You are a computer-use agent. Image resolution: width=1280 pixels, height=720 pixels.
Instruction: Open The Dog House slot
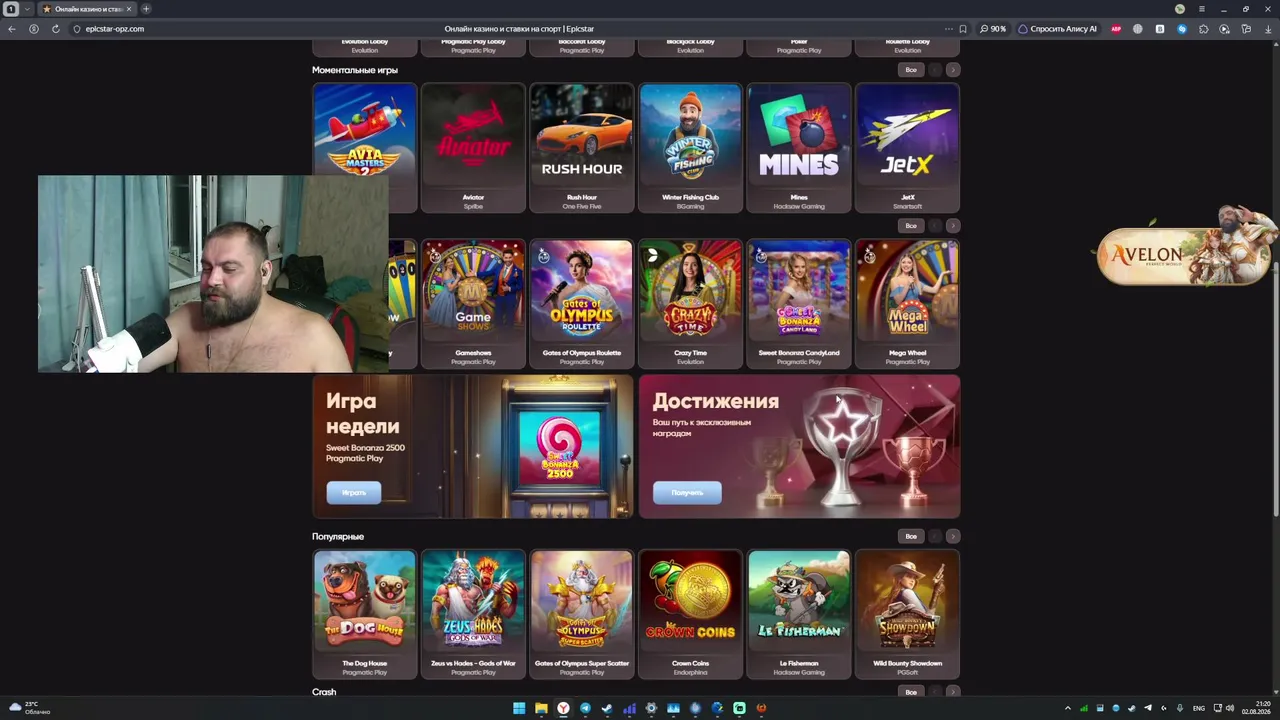click(365, 614)
